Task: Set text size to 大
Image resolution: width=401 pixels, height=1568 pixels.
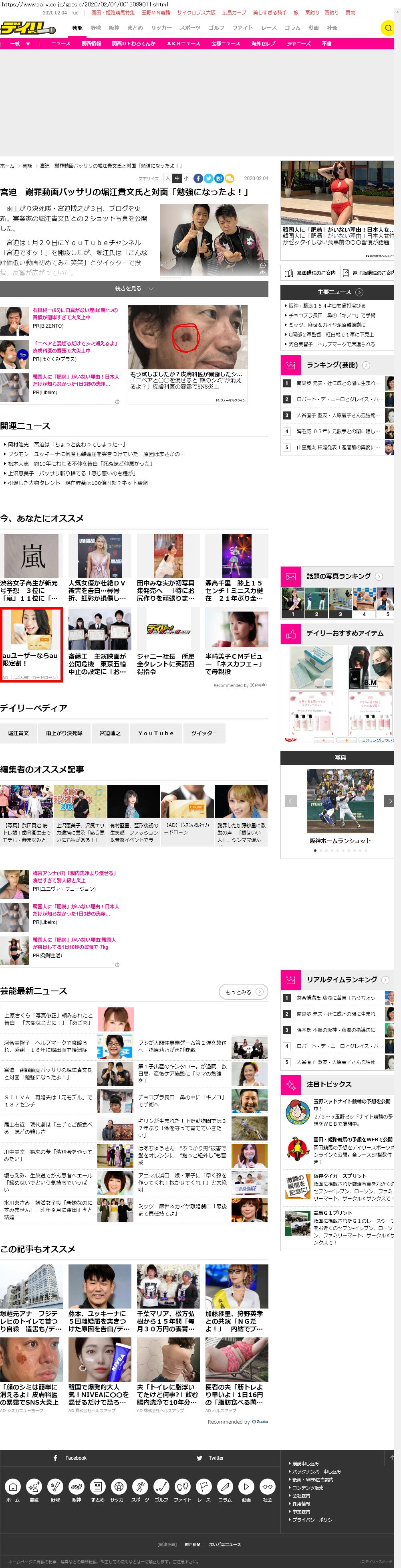Action: (168, 178)
